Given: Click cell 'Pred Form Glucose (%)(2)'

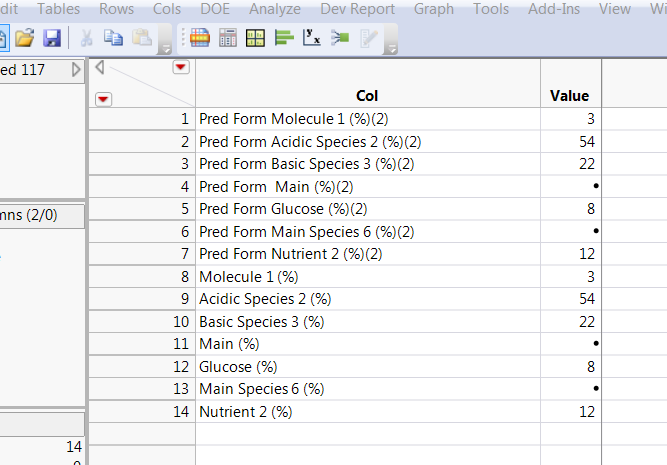Looking at the screenshot, I should click(x=368, y=209).
